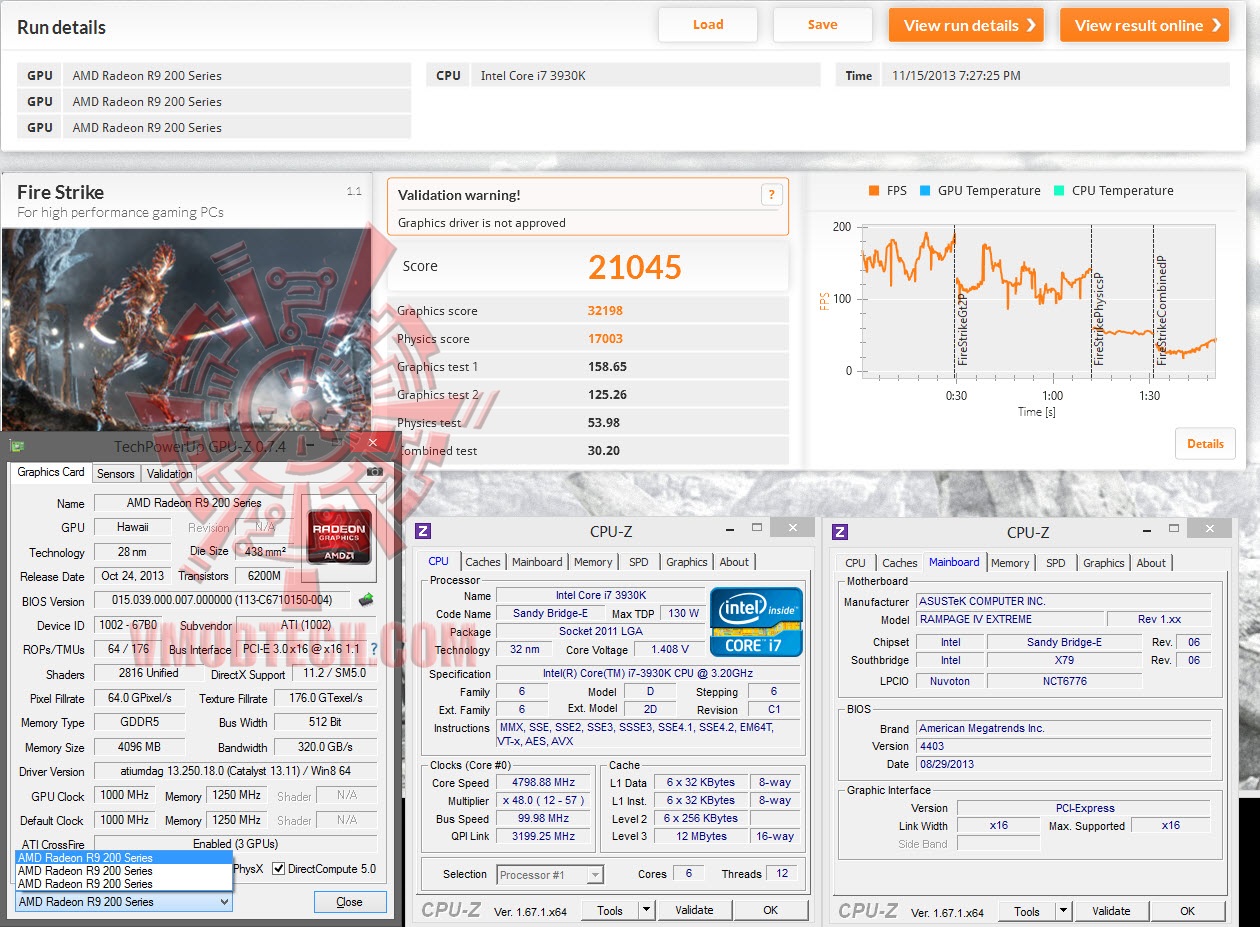Click the GPU-Z title bar app icon

pos(17,446)
